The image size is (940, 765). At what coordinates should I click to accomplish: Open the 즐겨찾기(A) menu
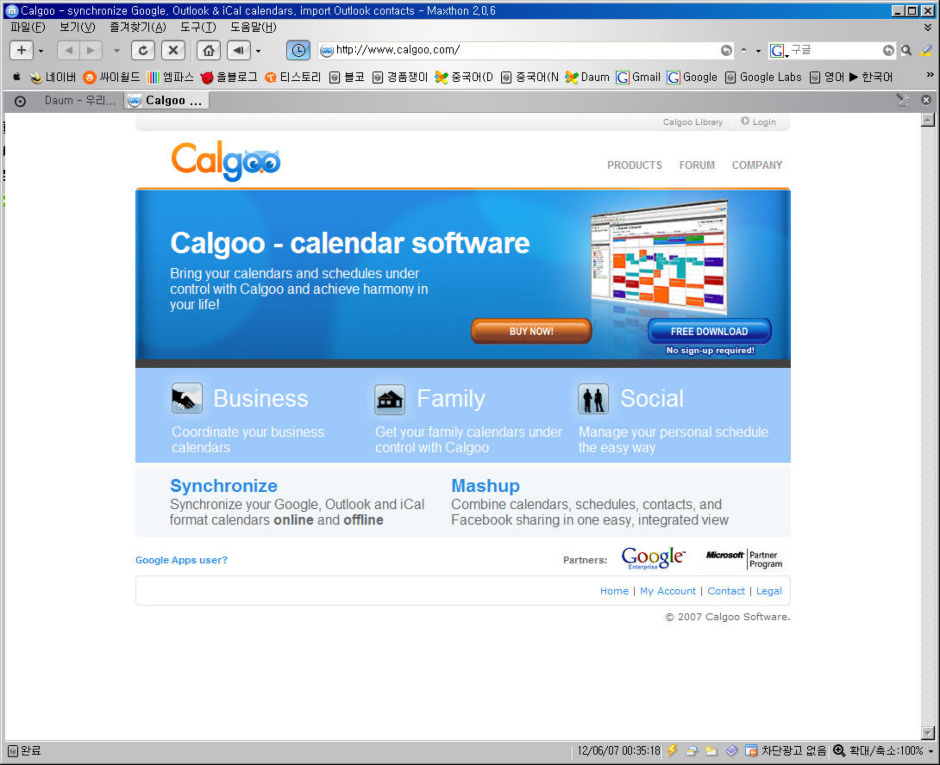coord(138,28)
